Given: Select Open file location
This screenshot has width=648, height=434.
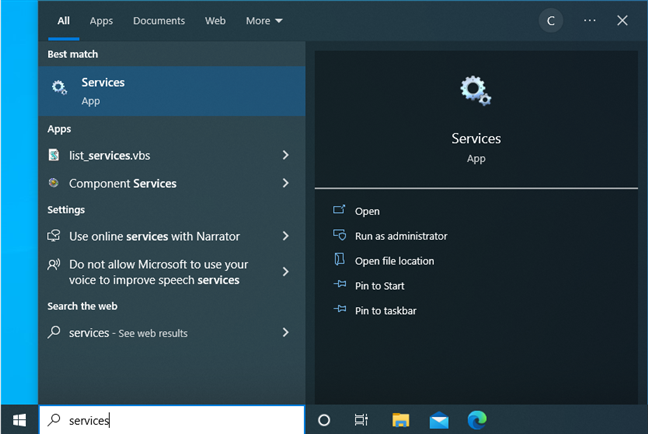Looking at the screenshot, I should click(x=394, y=261).
